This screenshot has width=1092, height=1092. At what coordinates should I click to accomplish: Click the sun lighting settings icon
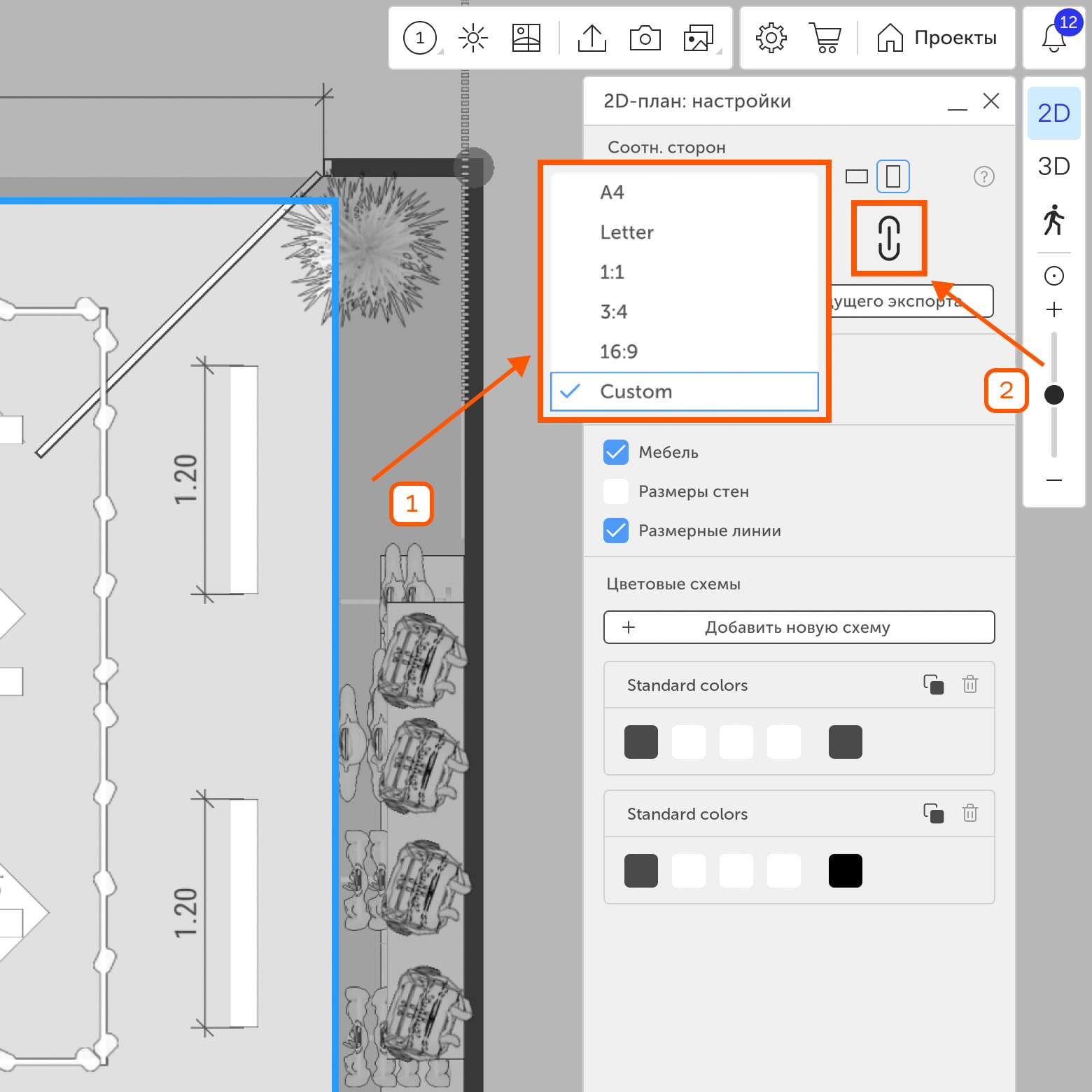pyautogui.click(x=473, y=38)
